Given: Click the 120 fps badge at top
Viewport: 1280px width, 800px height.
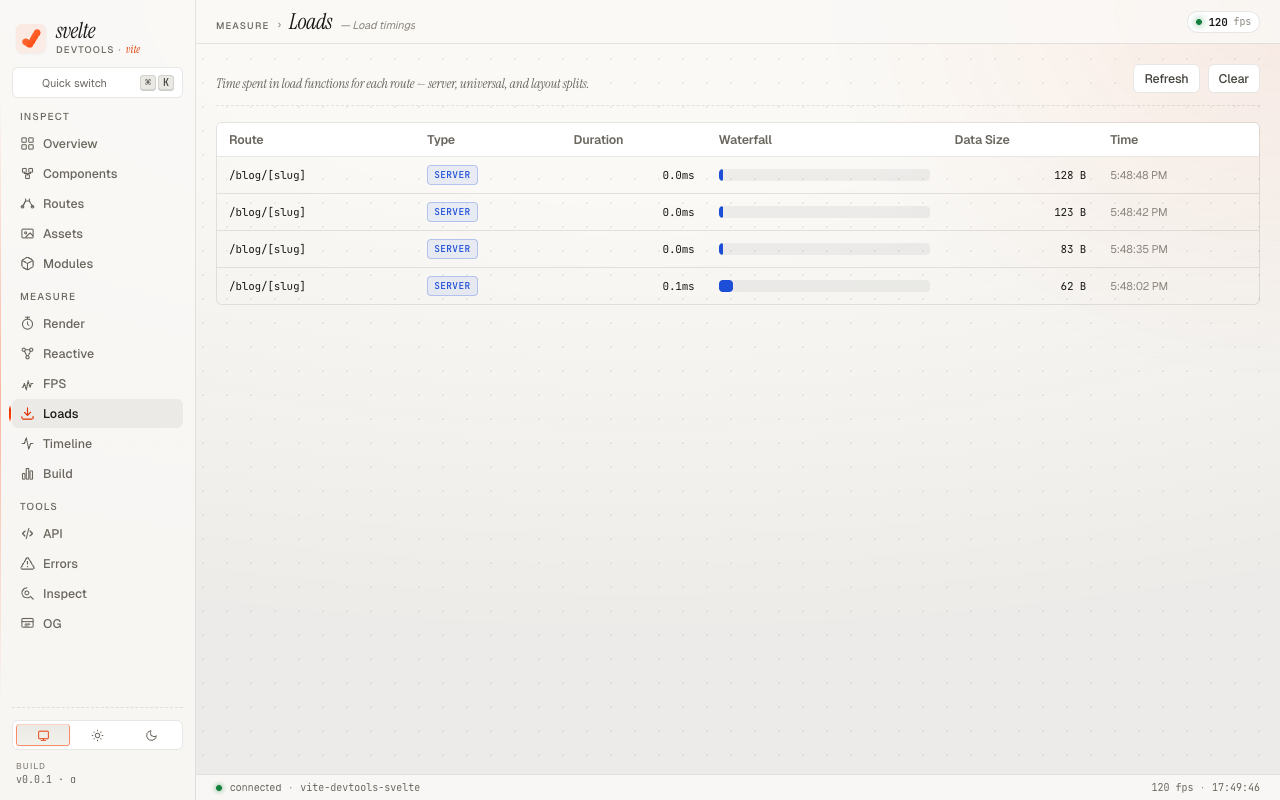Looking at the screenshot, I should click(1223, 22).
